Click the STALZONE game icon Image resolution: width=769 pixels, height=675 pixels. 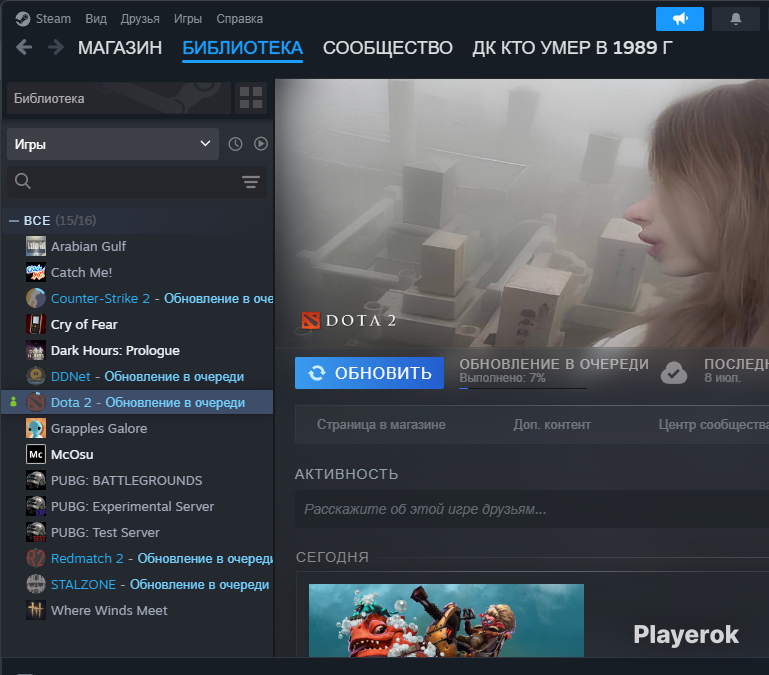[36, 584]
